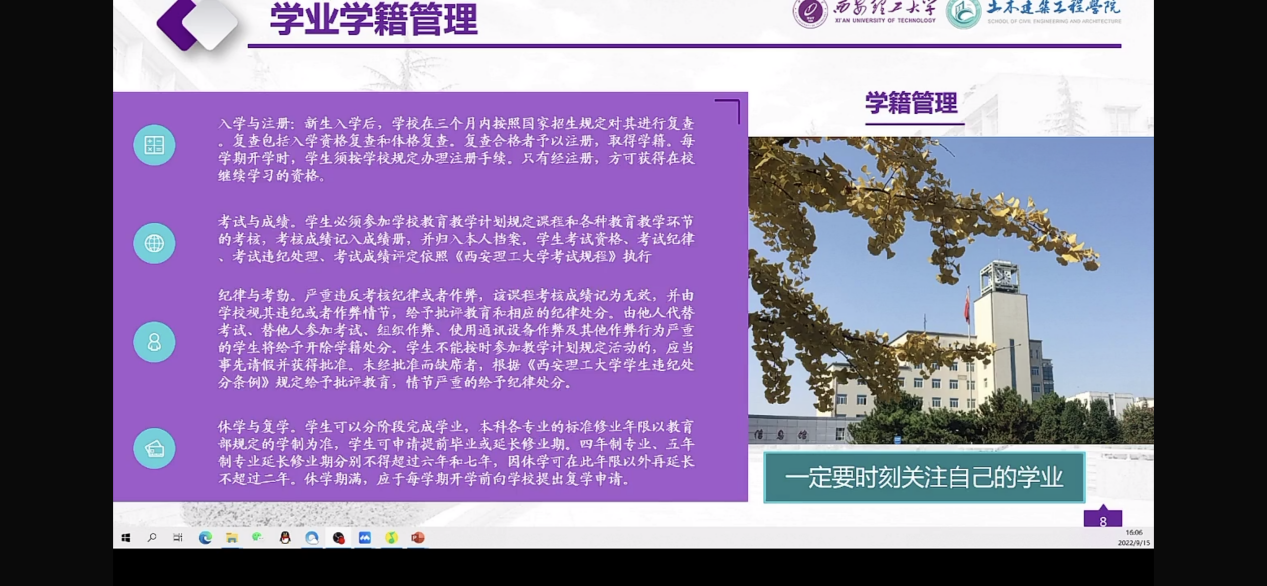Click the taskbar search magnifier icon

(x=152, y=538)
